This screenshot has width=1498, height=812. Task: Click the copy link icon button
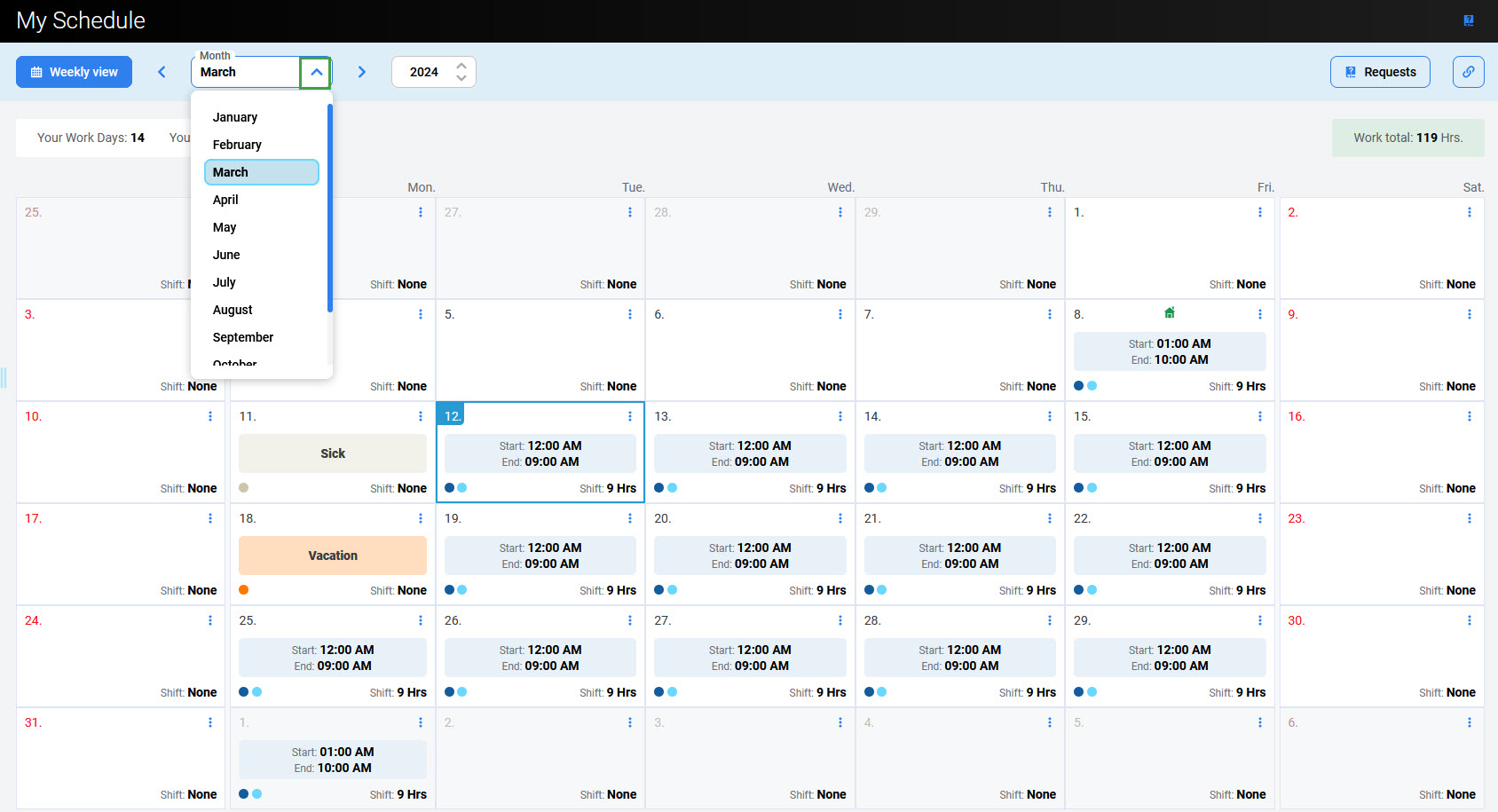click(x=1468, y=72)
